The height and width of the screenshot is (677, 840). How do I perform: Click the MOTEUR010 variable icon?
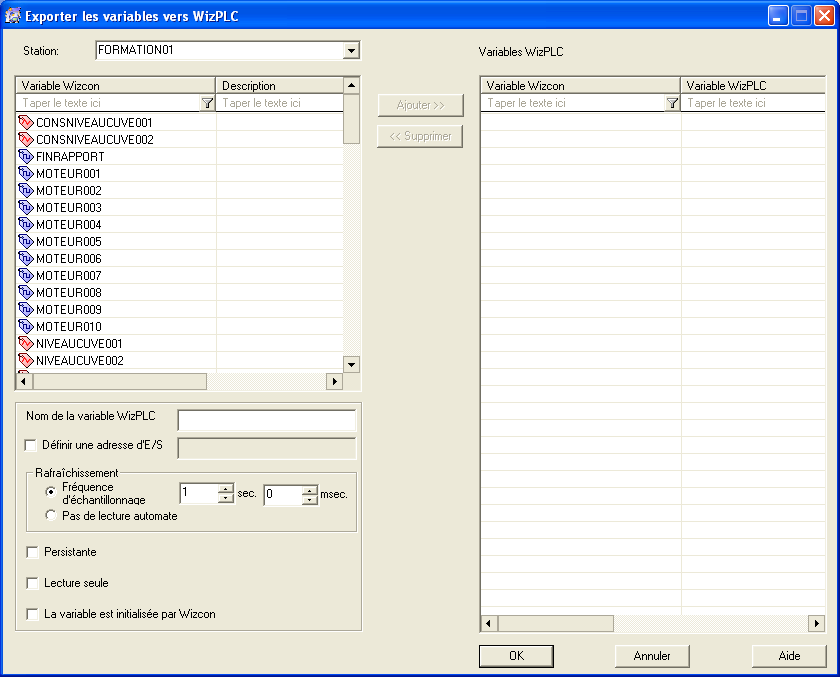(x=26, y=326)
